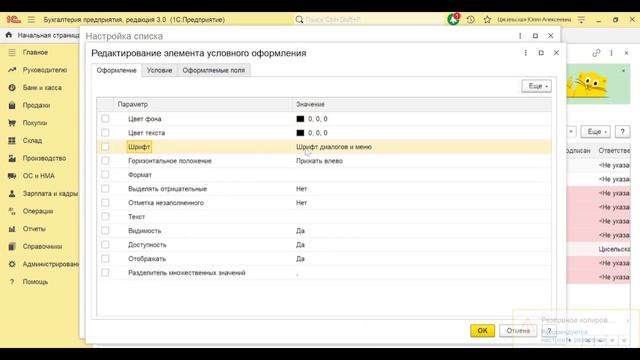
Task: Enable the Цвет фона checkbox
Action: 105,119
